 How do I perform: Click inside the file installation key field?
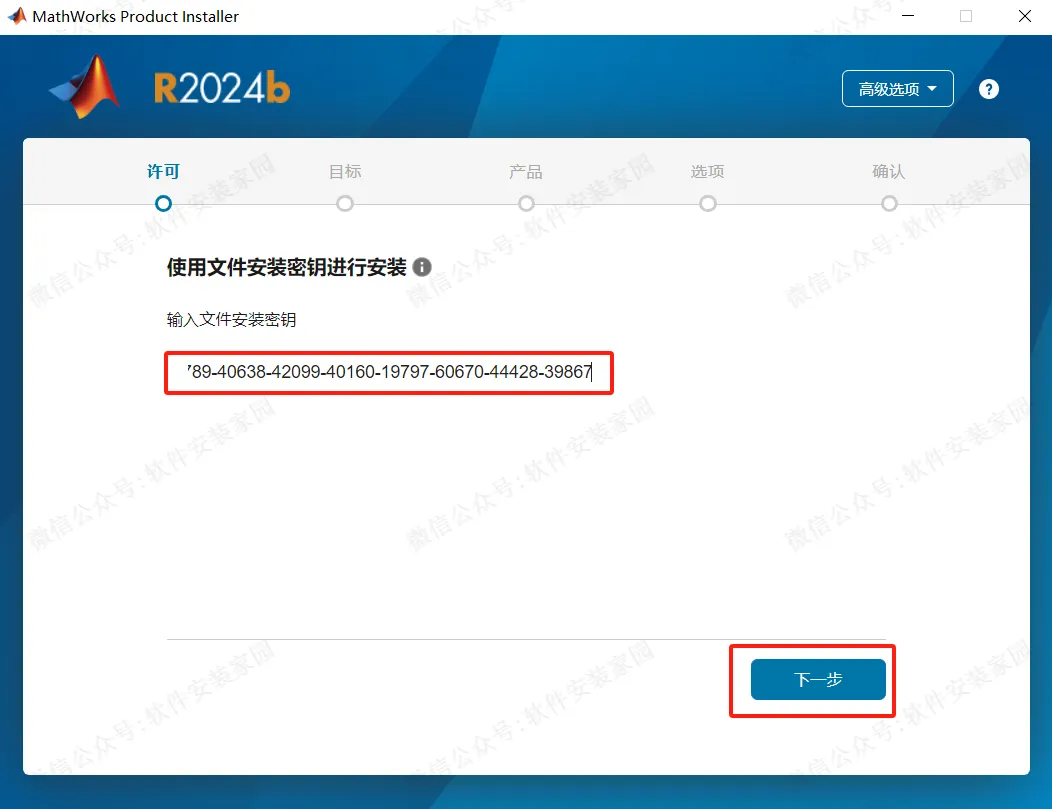pos(388,372)
